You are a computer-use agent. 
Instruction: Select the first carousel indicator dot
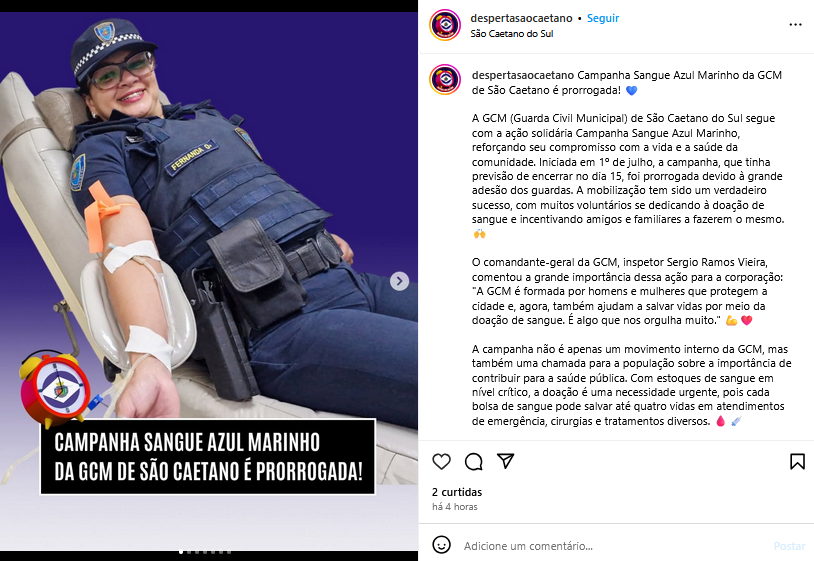click(181, 552)
